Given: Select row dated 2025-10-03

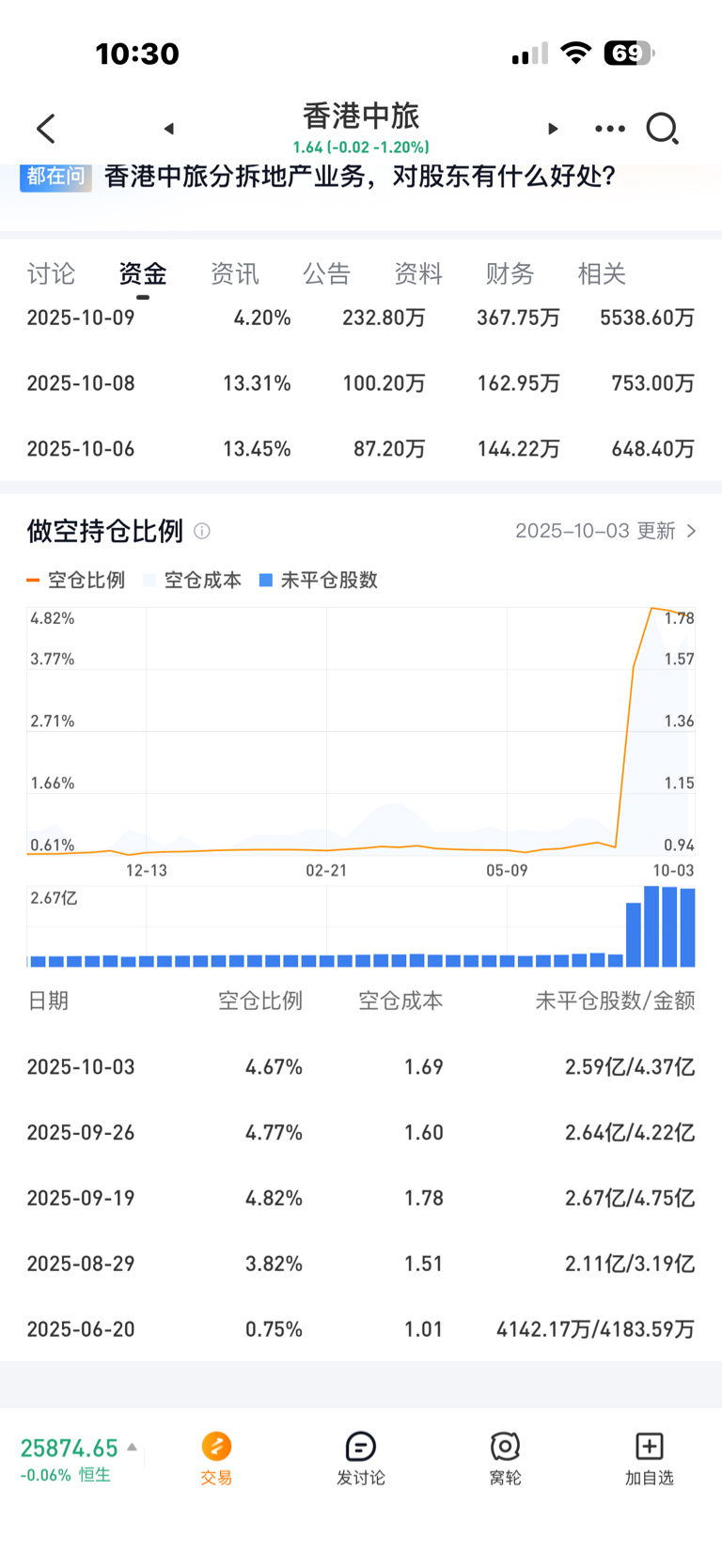Looking at the screenshot, I should click(361, 1067).
